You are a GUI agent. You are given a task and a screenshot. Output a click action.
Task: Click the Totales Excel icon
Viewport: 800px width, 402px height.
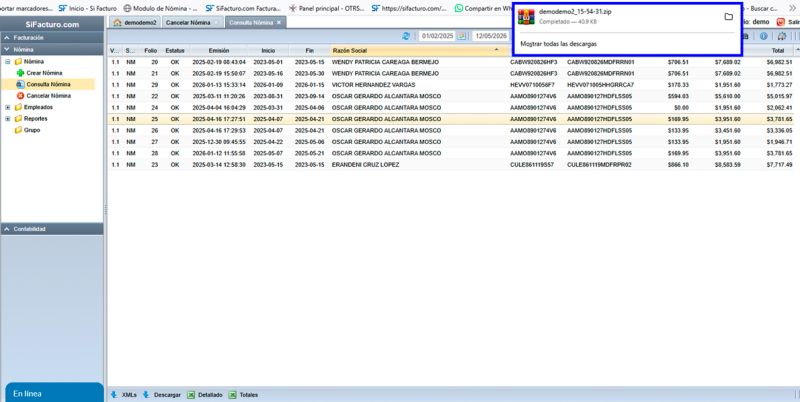pos(233,395)
